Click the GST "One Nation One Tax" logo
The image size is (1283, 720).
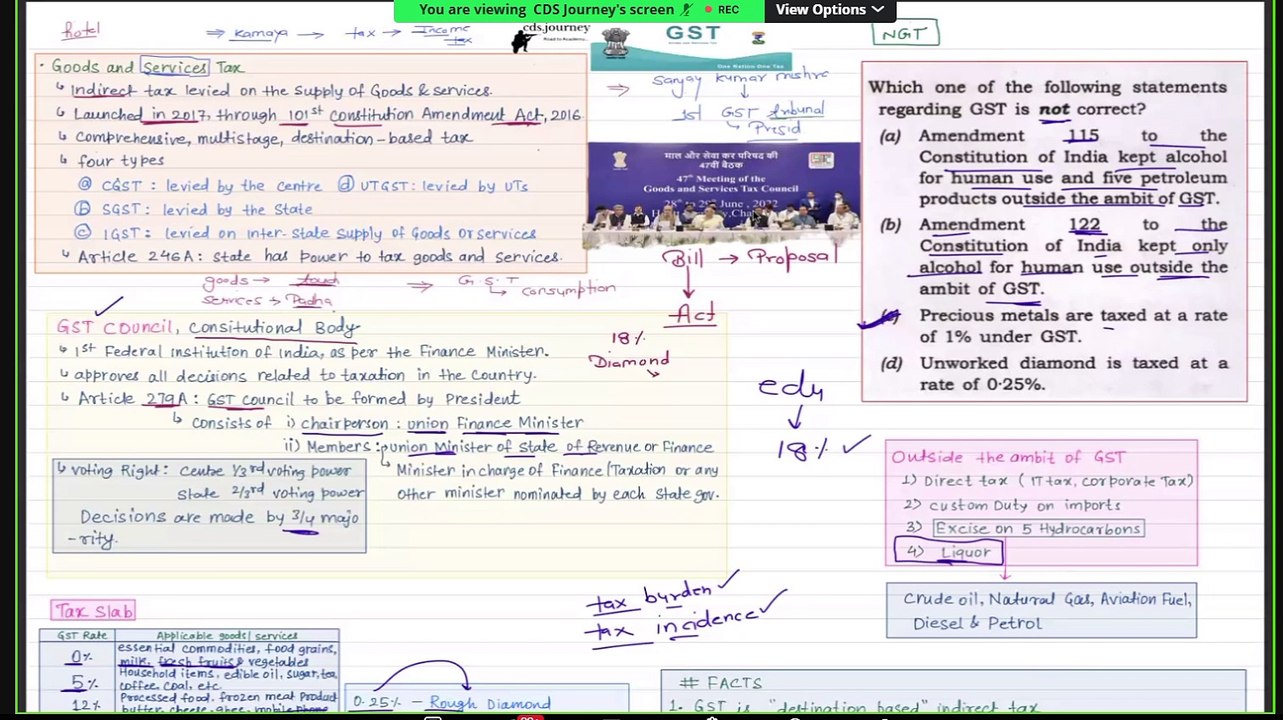pos(693,45)
